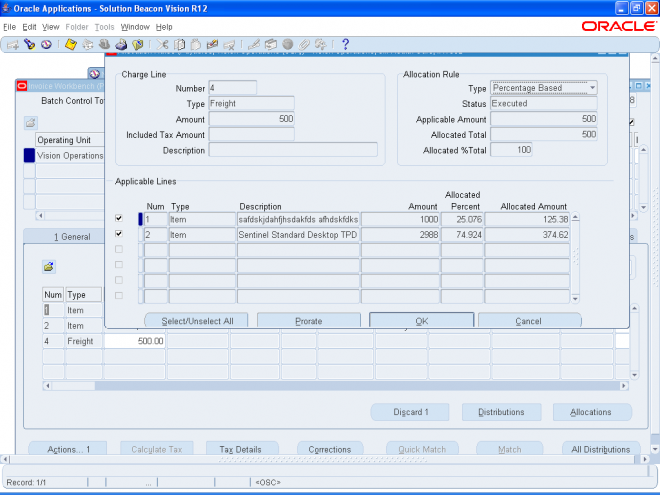This screenshot has height=495, width=660.
Task: Click Cancel in the allocation dialog
Action: tap(529, 321)
